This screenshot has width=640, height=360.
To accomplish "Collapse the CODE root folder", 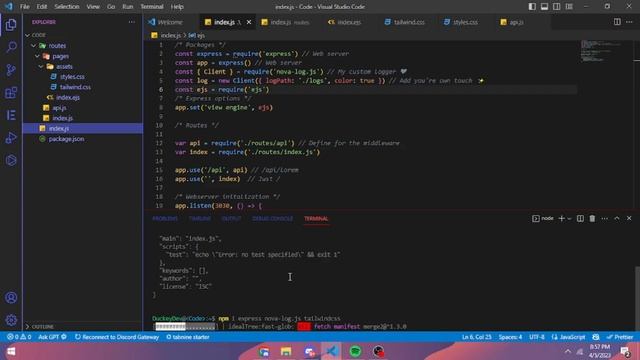I will click(x=27, y=35).
